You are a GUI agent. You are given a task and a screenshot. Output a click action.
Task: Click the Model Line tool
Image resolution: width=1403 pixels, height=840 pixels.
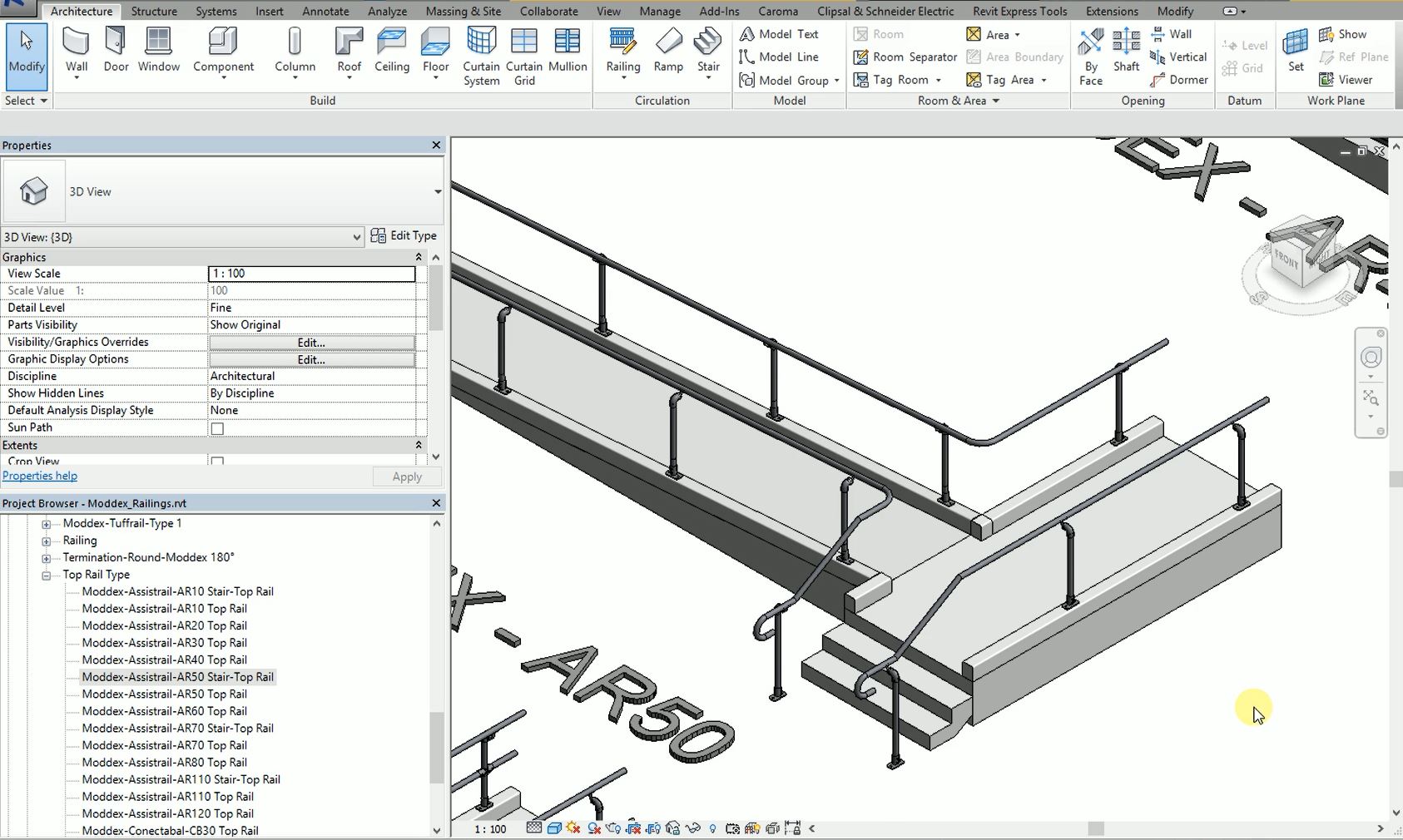tap(779, 57)
